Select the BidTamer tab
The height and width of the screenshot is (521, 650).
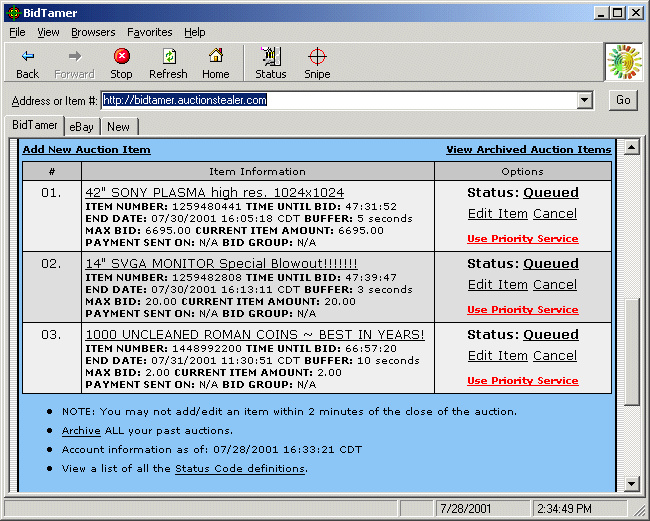tap(34, 125)
